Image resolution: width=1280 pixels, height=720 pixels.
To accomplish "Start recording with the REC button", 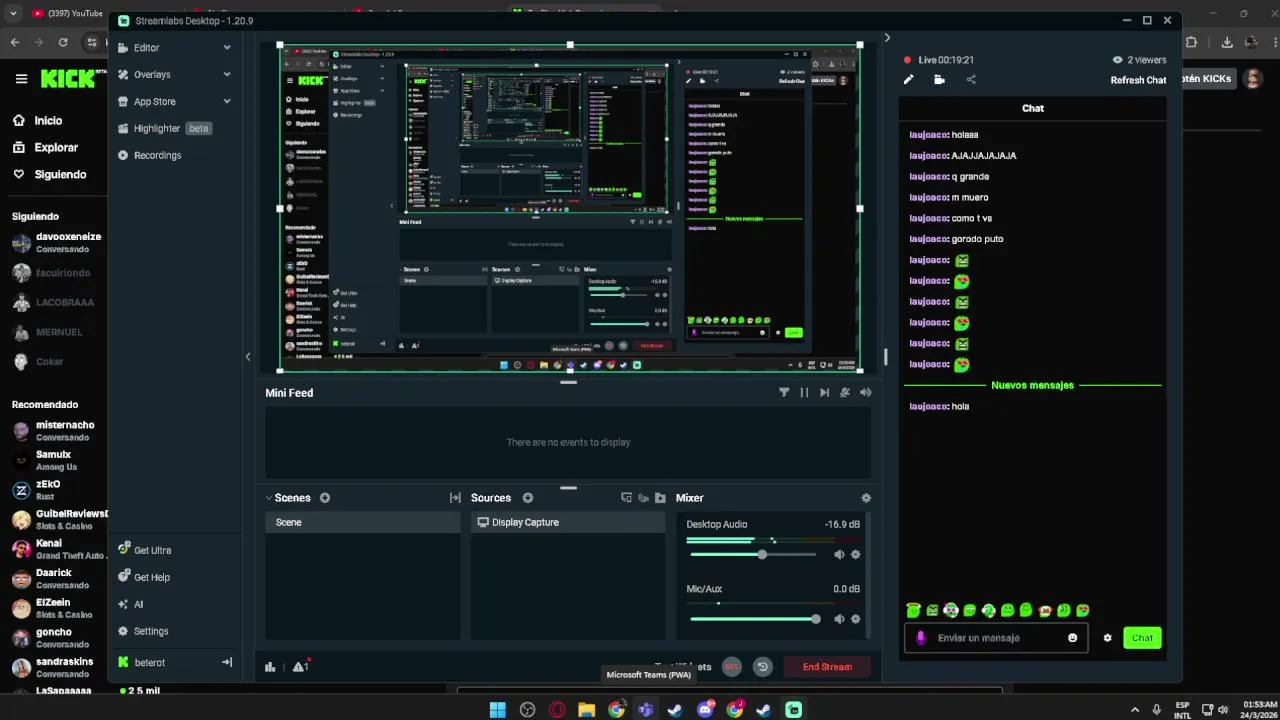I will point(732,667).
